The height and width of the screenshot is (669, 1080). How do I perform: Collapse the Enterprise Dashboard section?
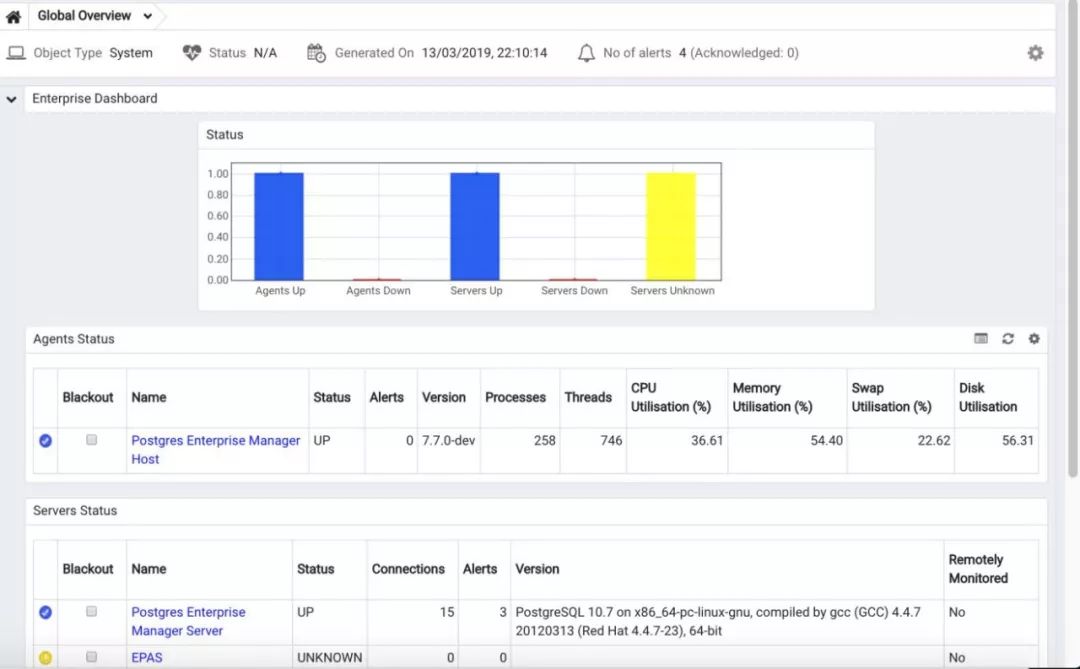point(11,99)
